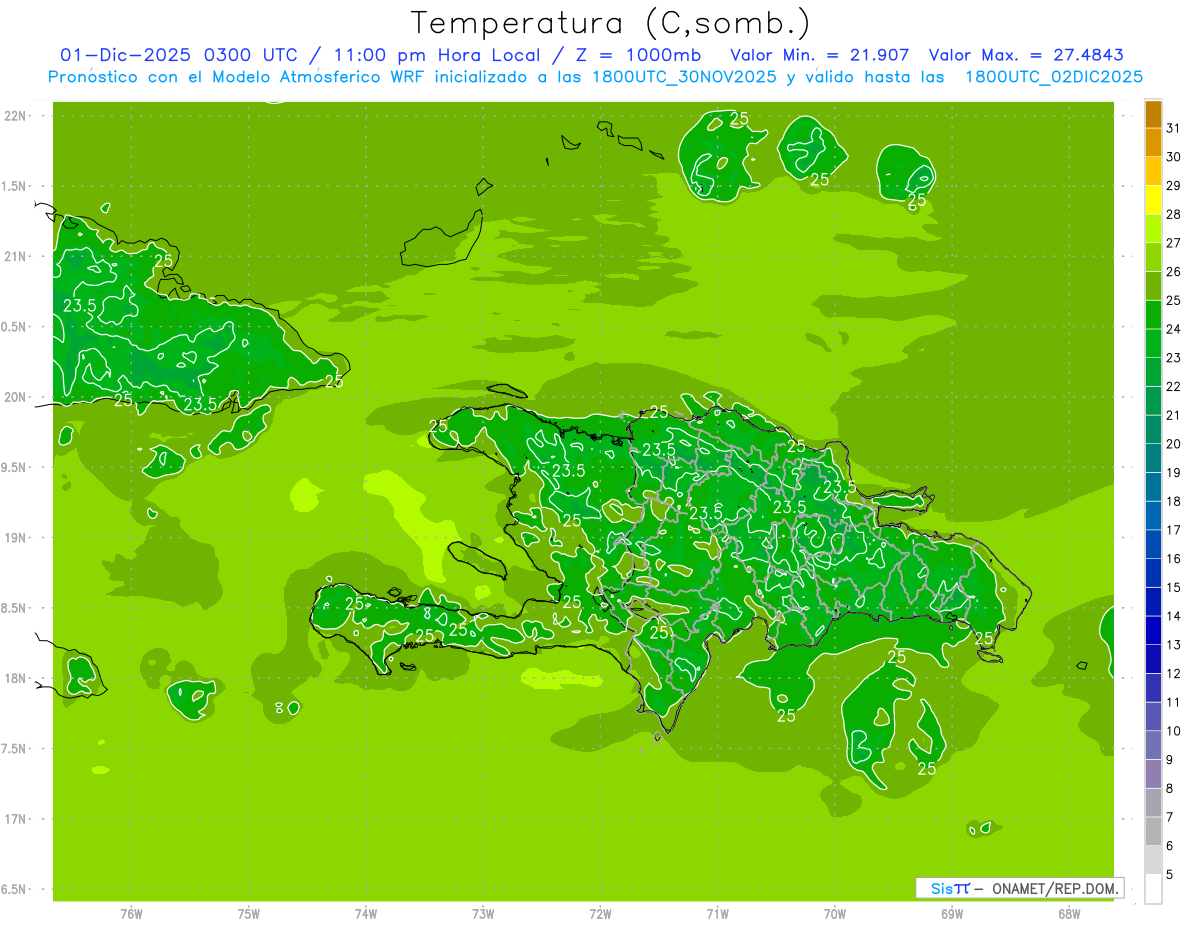The height and width of the screenshot is (927, 1200).
Task: Pick yellow legend color between 28 and 29
Action: point(1153,200)
